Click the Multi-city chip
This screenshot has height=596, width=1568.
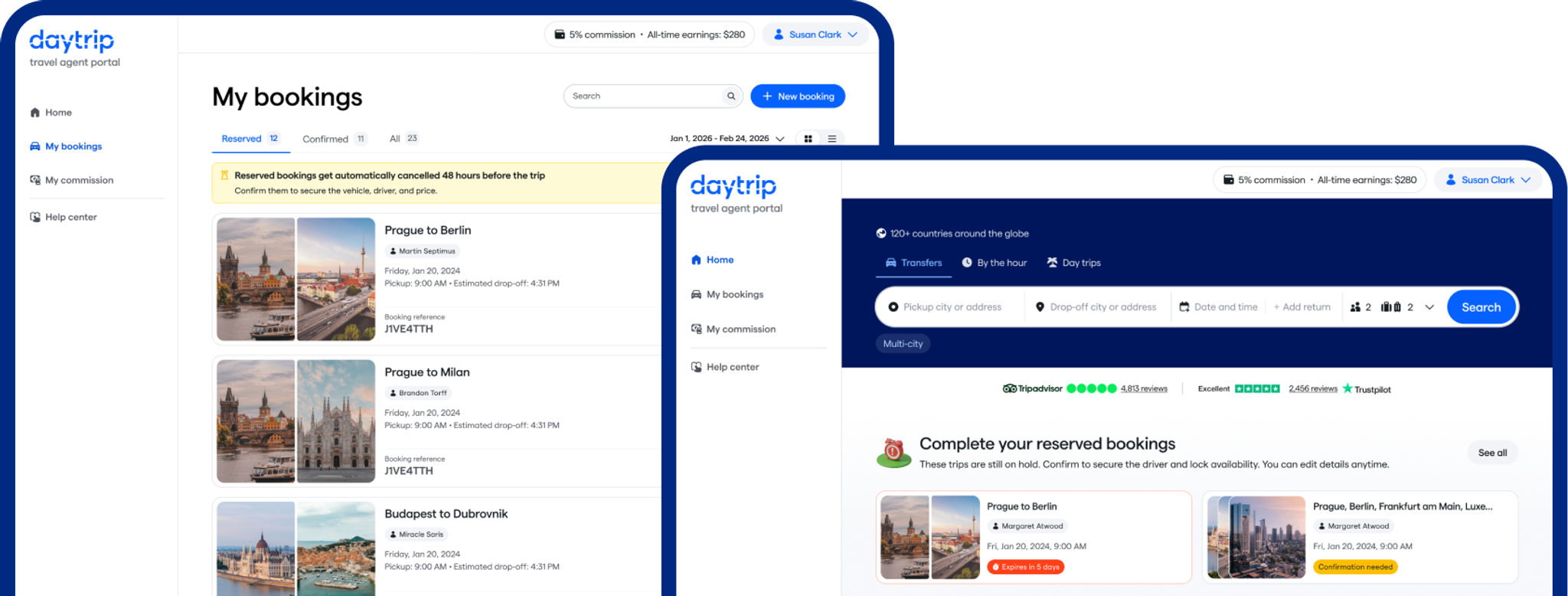click(903, 344)
